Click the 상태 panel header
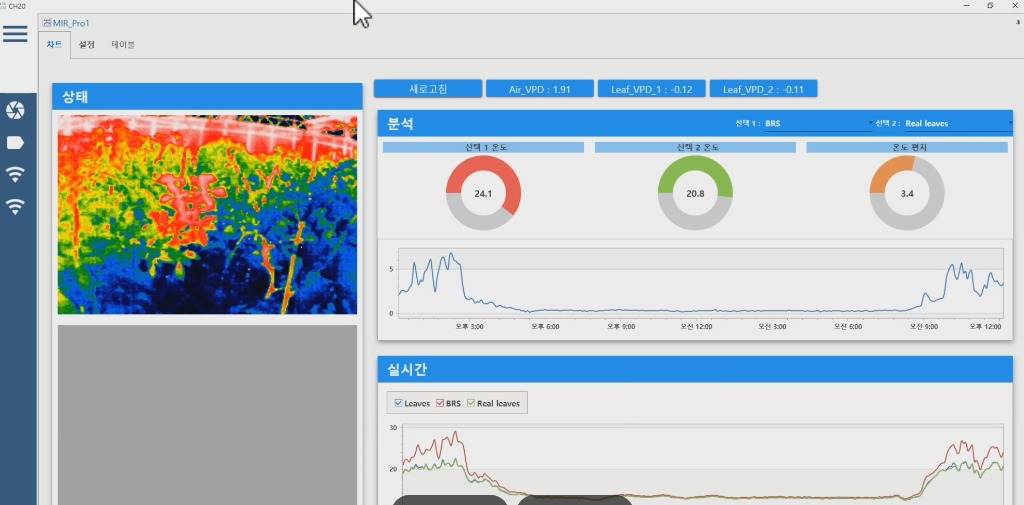Screen dimensions: 1024x505 [207, 97]
